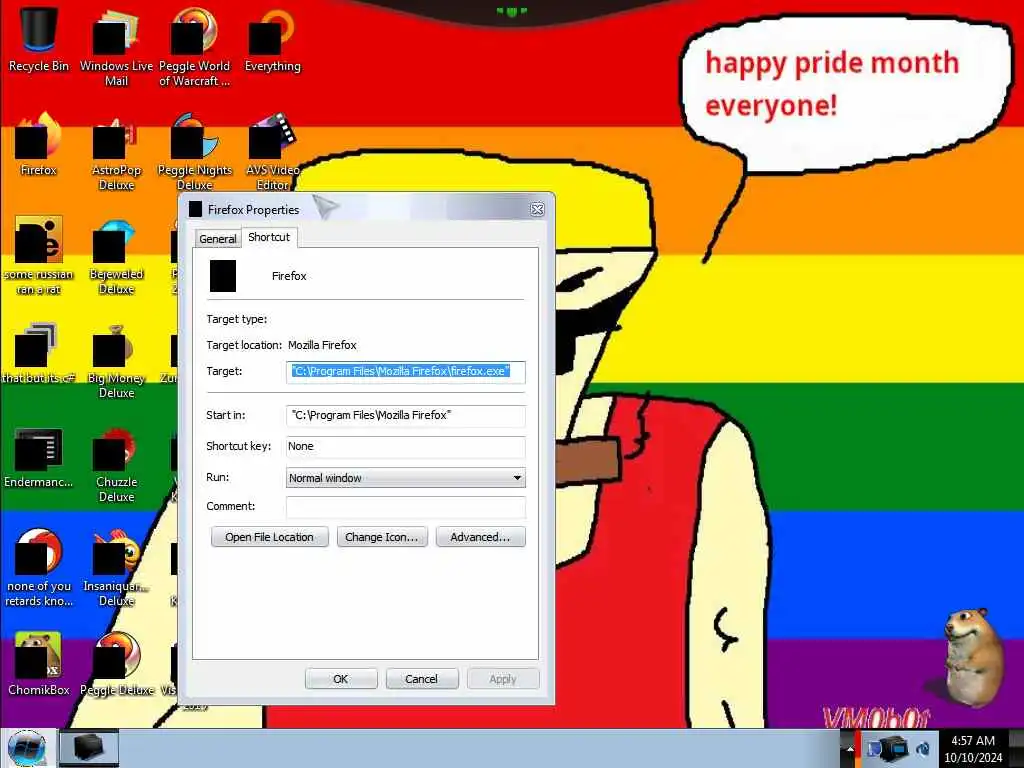1024x768 pixels.
Task: Select the Peggle Deluxe desktop icon
Action: click(x=116, y=664)
